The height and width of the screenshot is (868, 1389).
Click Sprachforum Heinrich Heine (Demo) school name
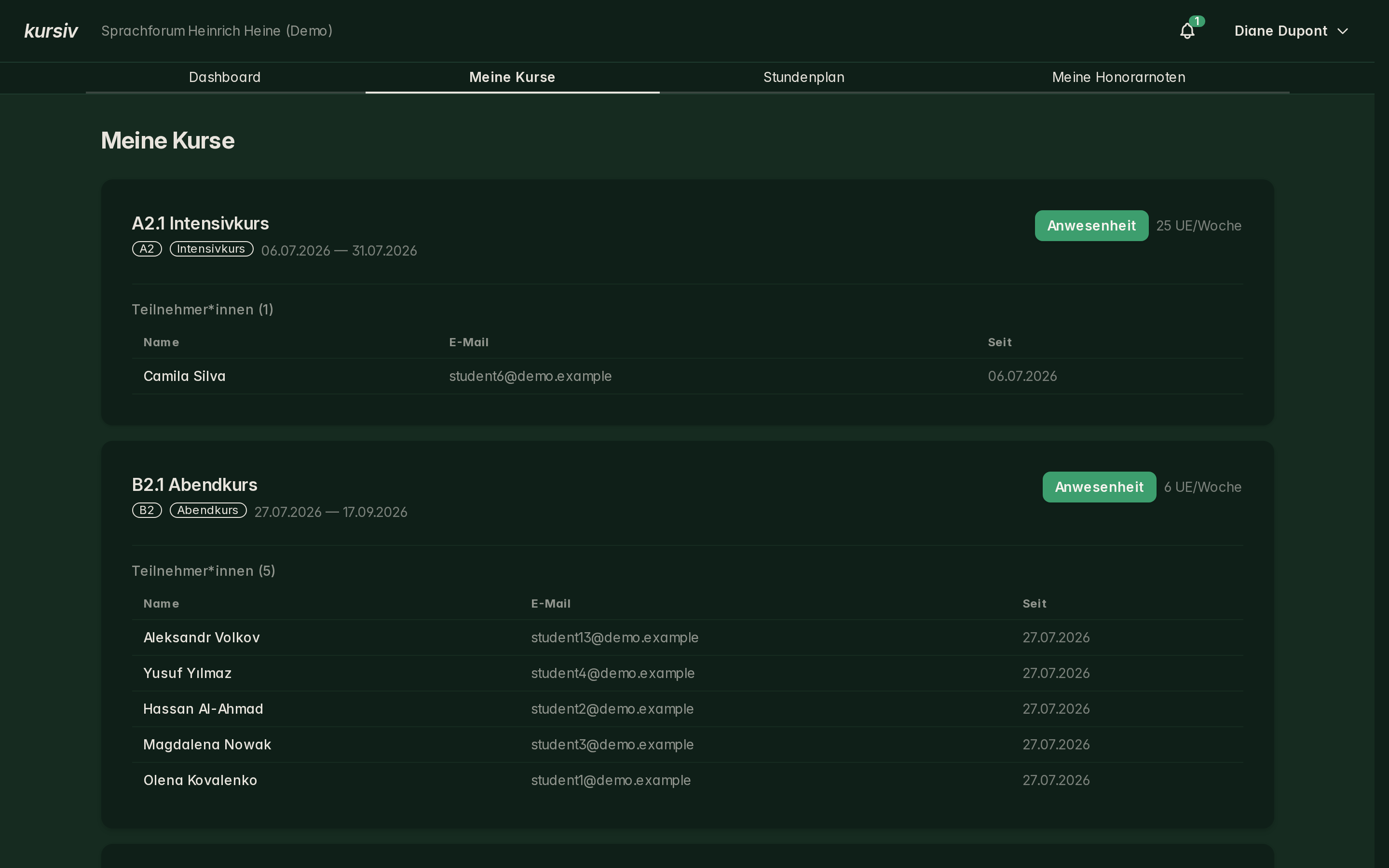(217, 31)
